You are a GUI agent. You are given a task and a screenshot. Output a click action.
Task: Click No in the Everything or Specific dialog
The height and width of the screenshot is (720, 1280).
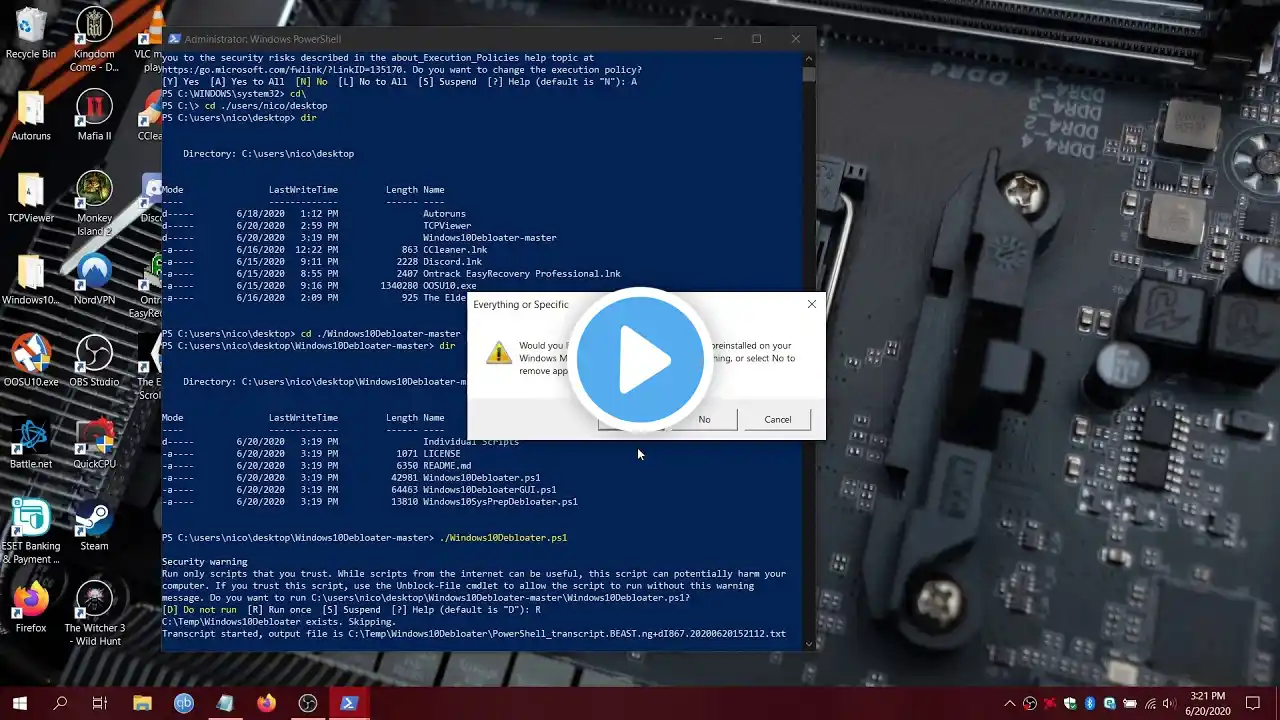pyautogui.click(x=704, y=420)
